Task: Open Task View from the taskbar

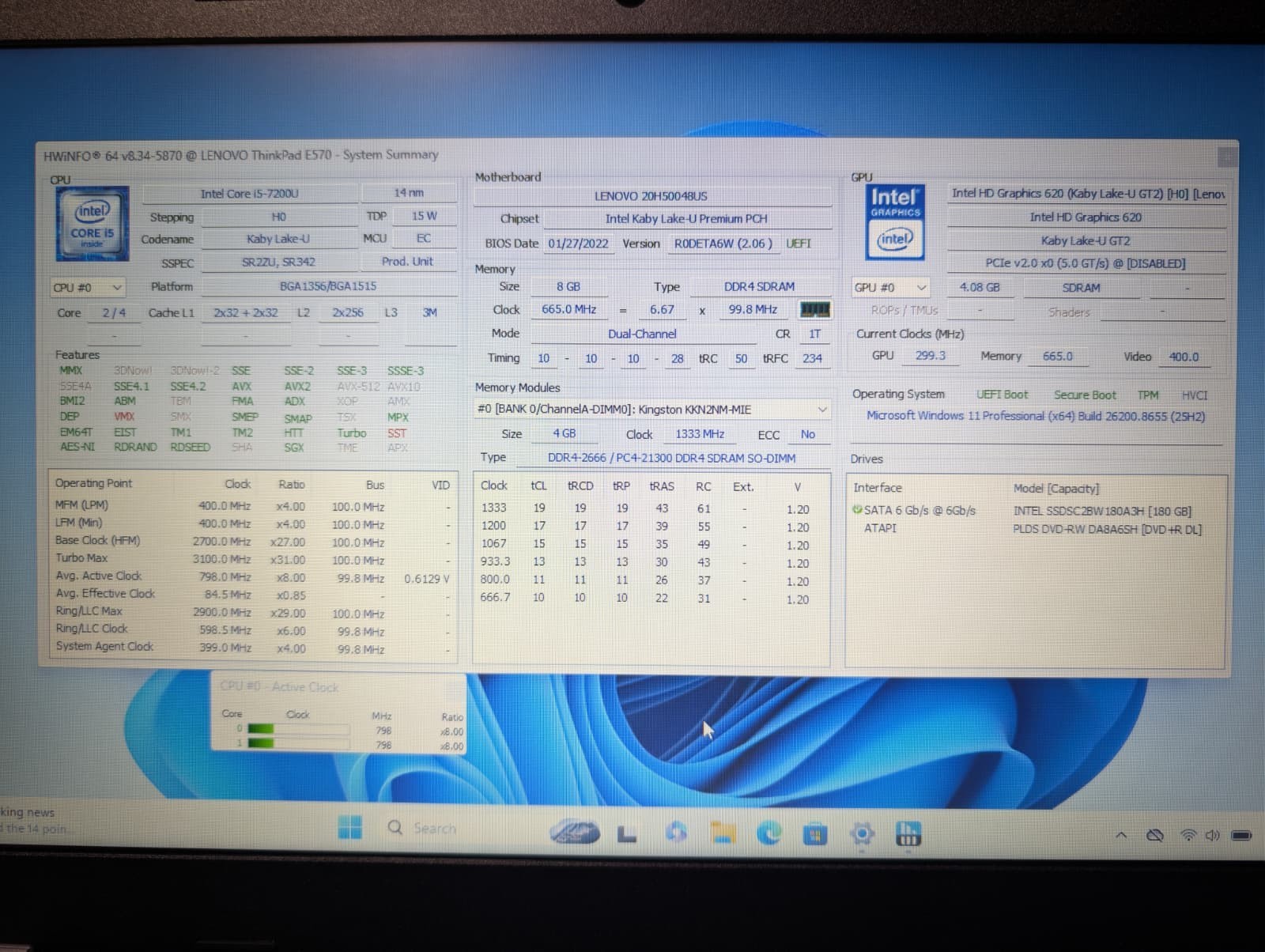Action: pos(626,833)
